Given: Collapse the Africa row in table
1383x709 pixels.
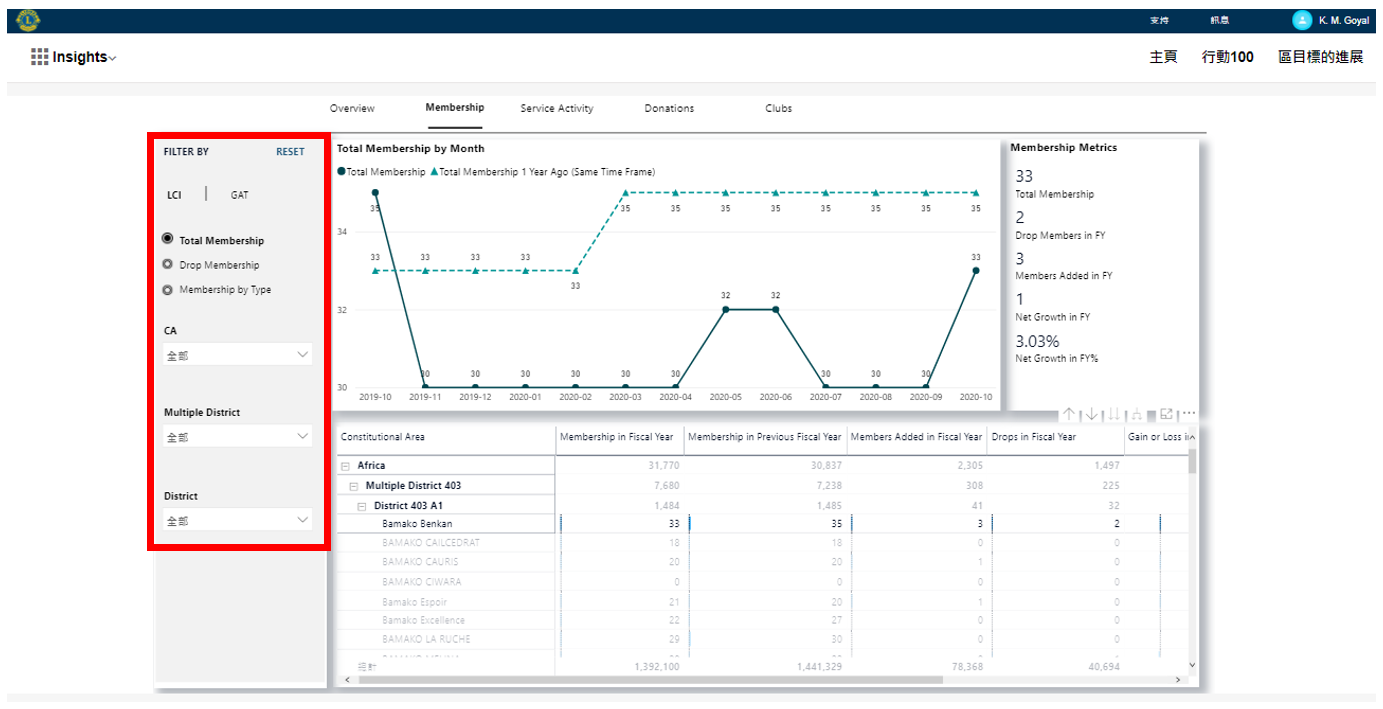Looking at the screenshot, I should [x=345, y=466].
